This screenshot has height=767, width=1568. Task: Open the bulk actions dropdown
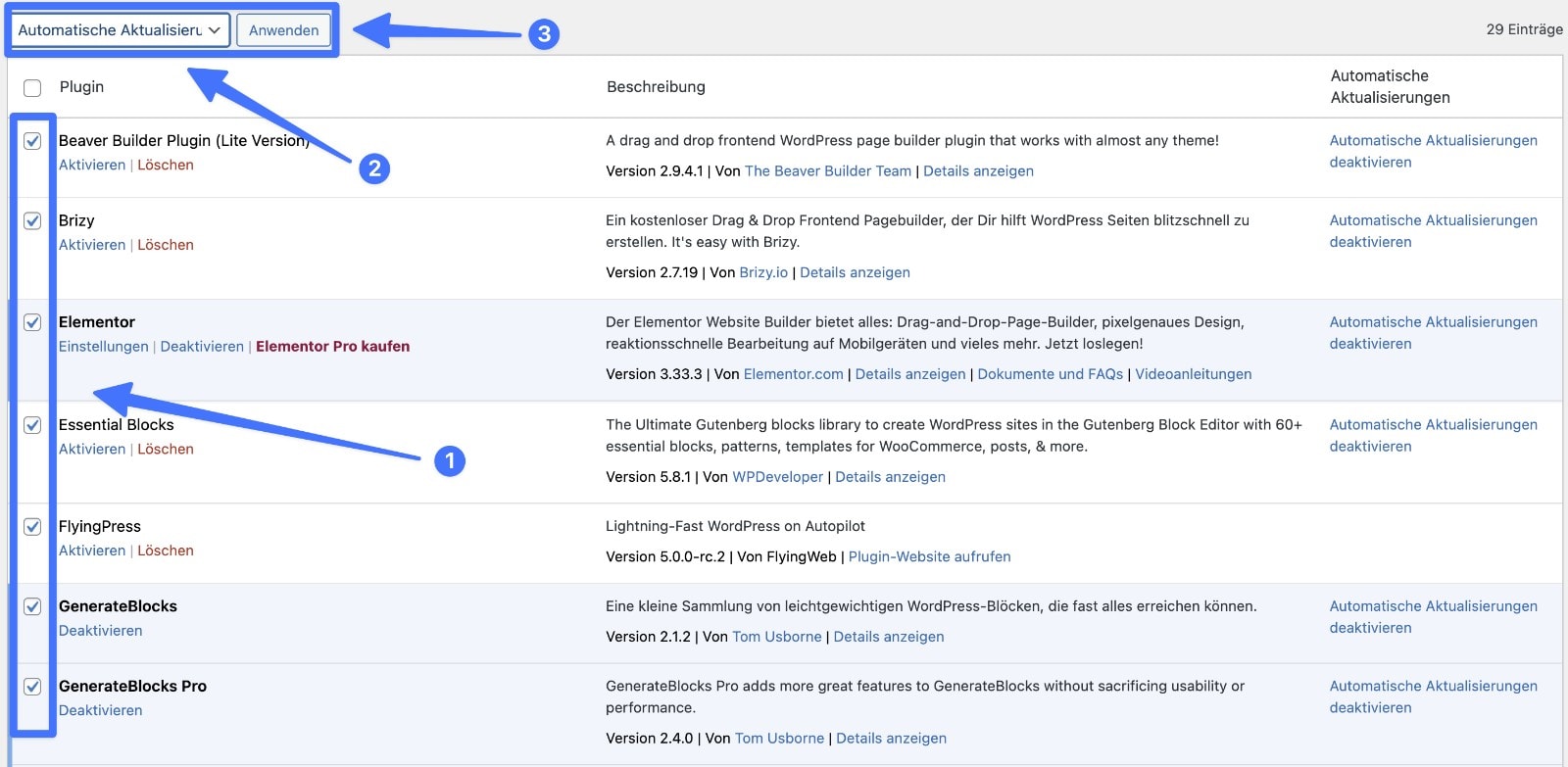pyautogui.click(x=120, y=30)
